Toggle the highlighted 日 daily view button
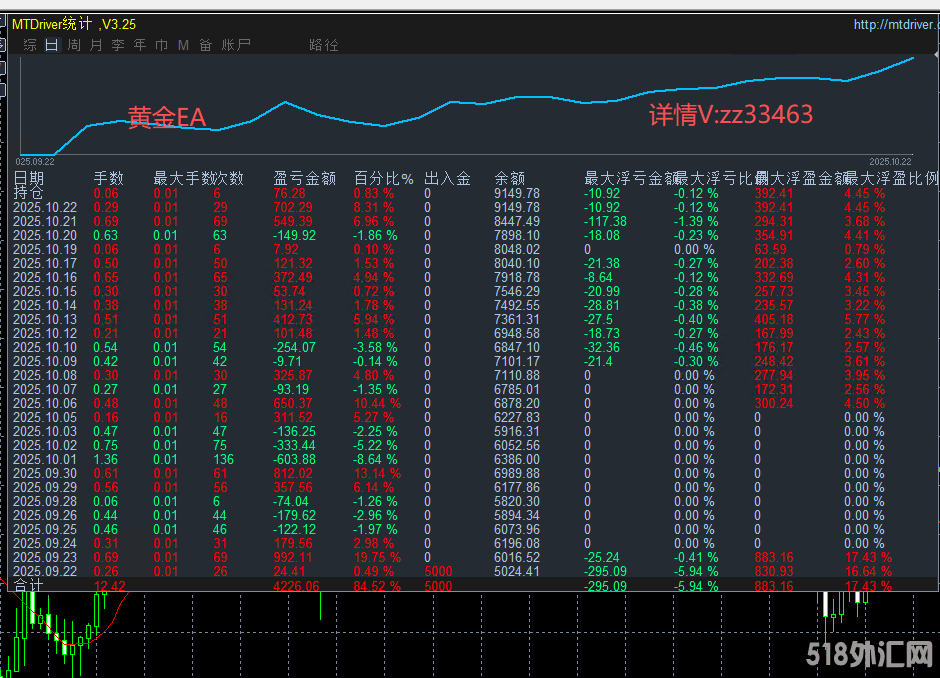 [51, 45]
